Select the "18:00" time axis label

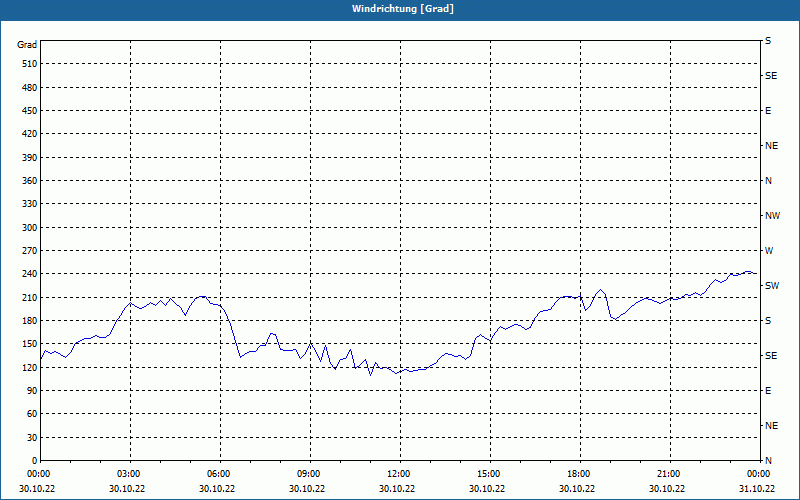click(580, 474)
